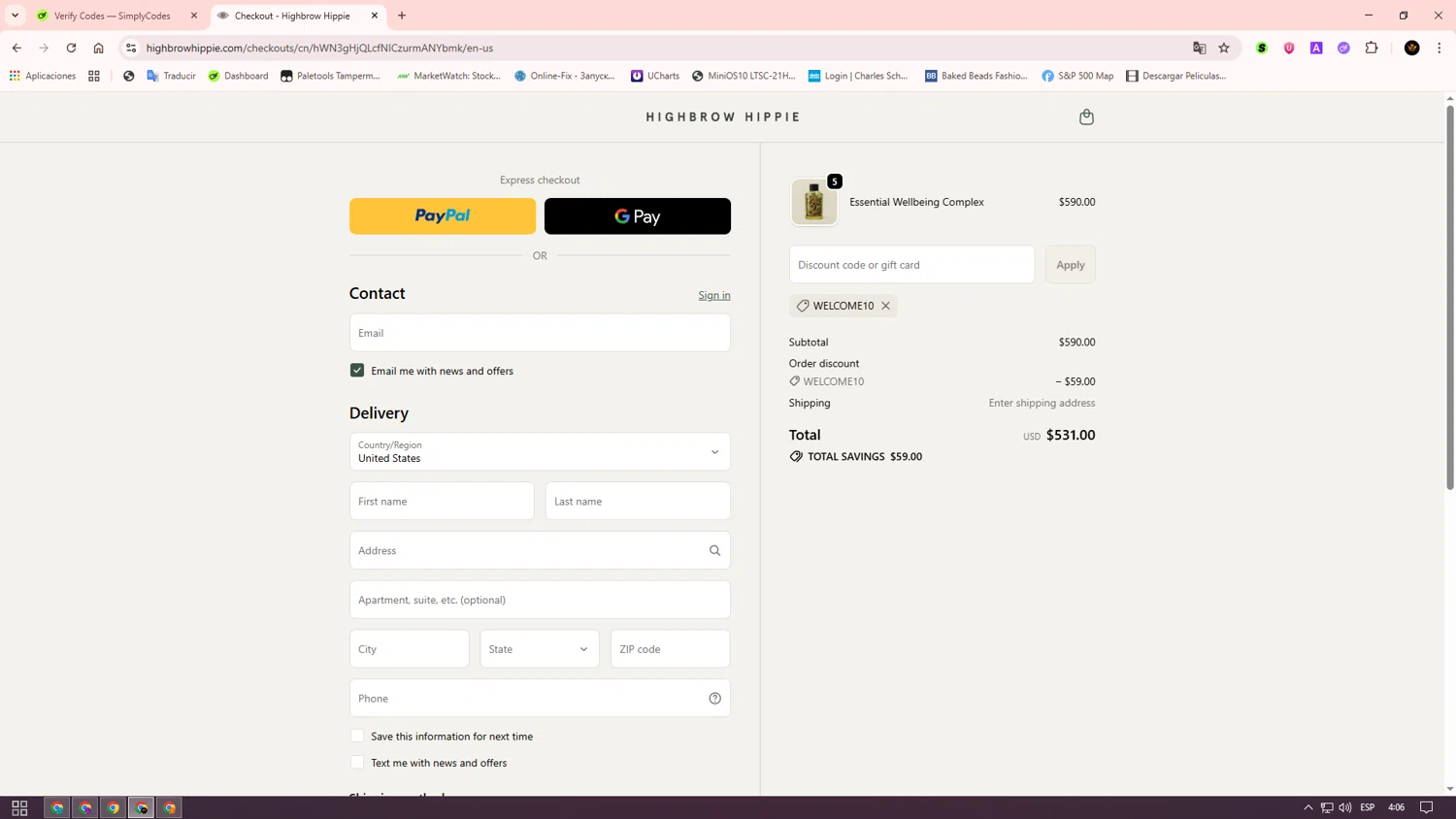Open the State dropdown
Image resolution: width=1456 pixels, height=819 pixels.
(x=540, y=649)
